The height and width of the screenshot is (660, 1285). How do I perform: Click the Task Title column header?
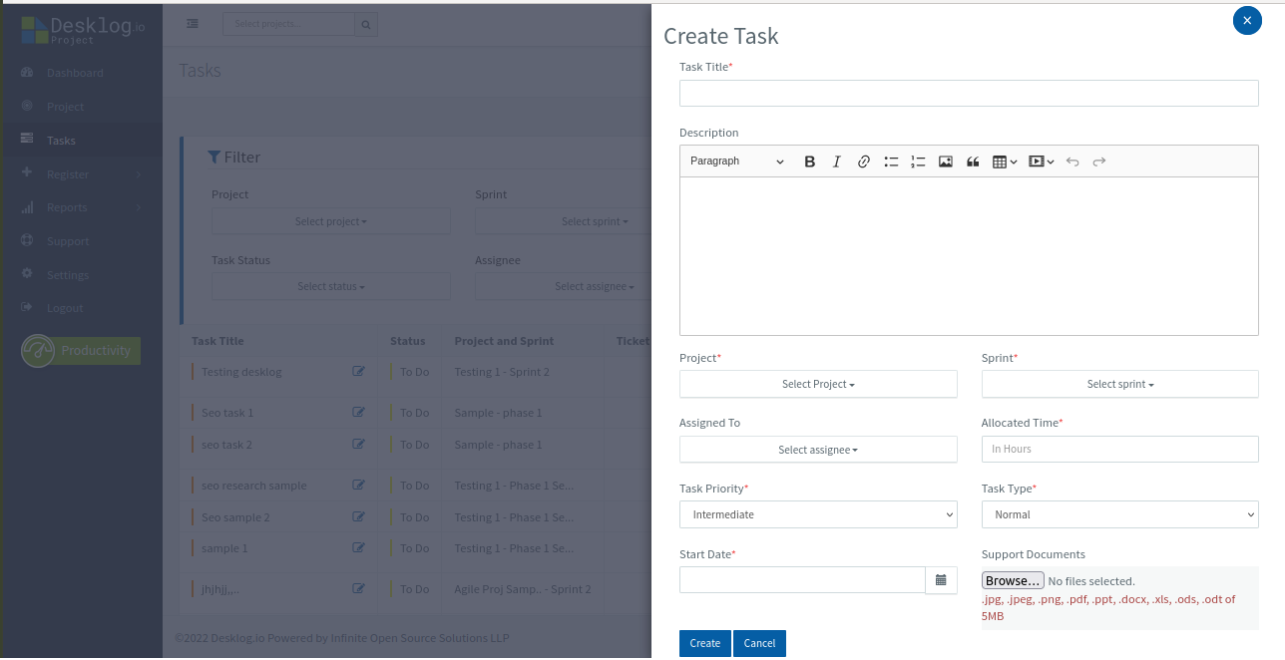(x=218, y=341)
